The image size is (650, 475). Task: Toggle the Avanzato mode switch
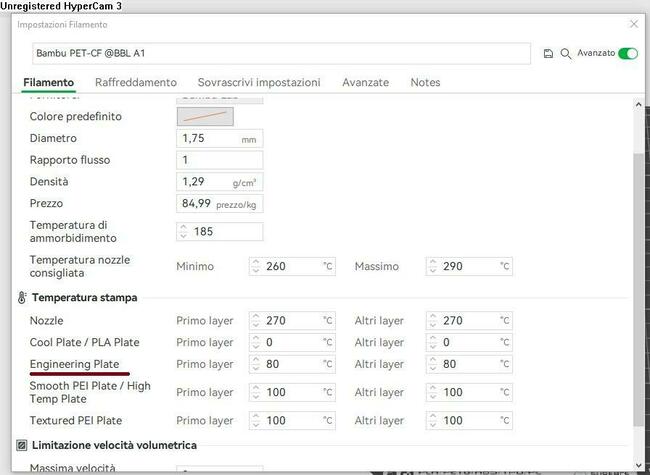(x=627, y=53)
